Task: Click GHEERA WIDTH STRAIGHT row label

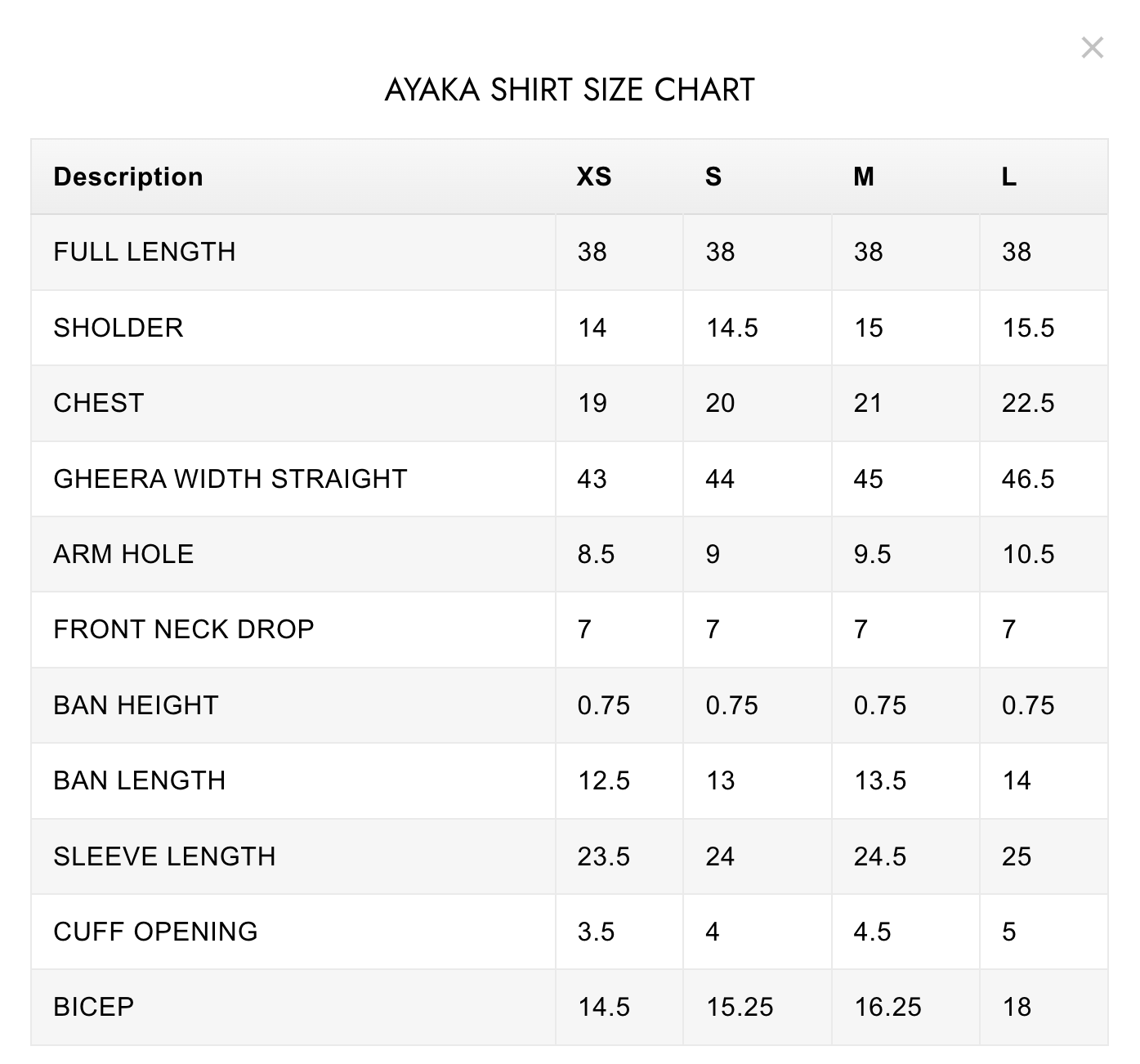Action: [230, 479]
